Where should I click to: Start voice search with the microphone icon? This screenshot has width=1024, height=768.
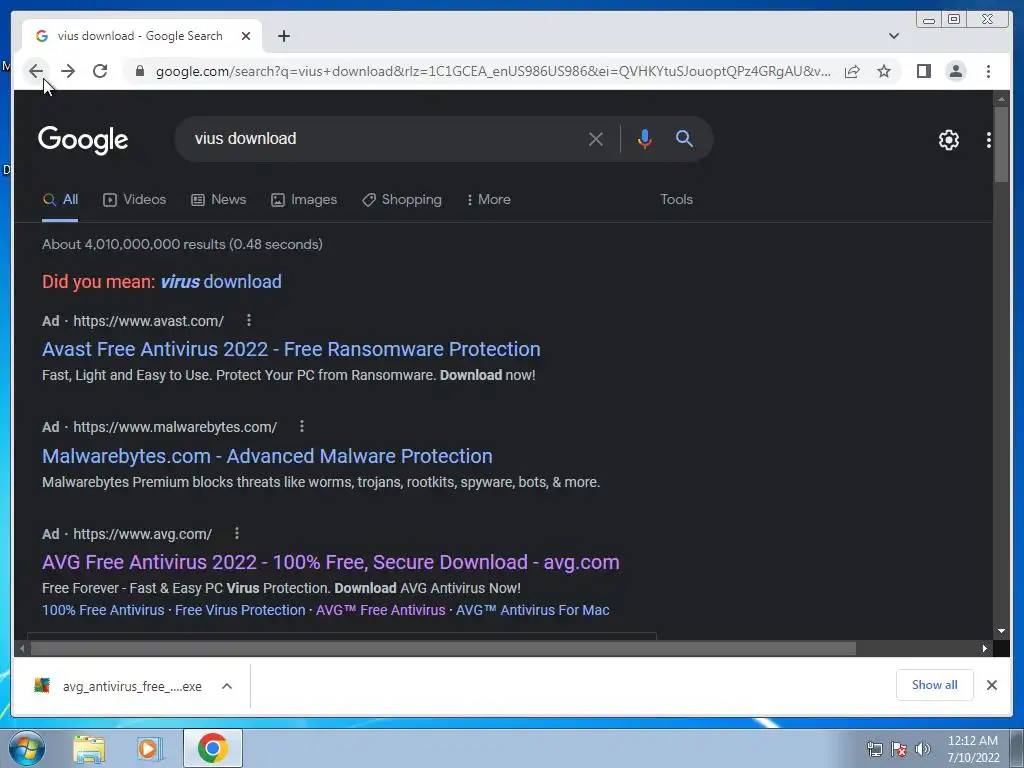click(x=644, y=138)
